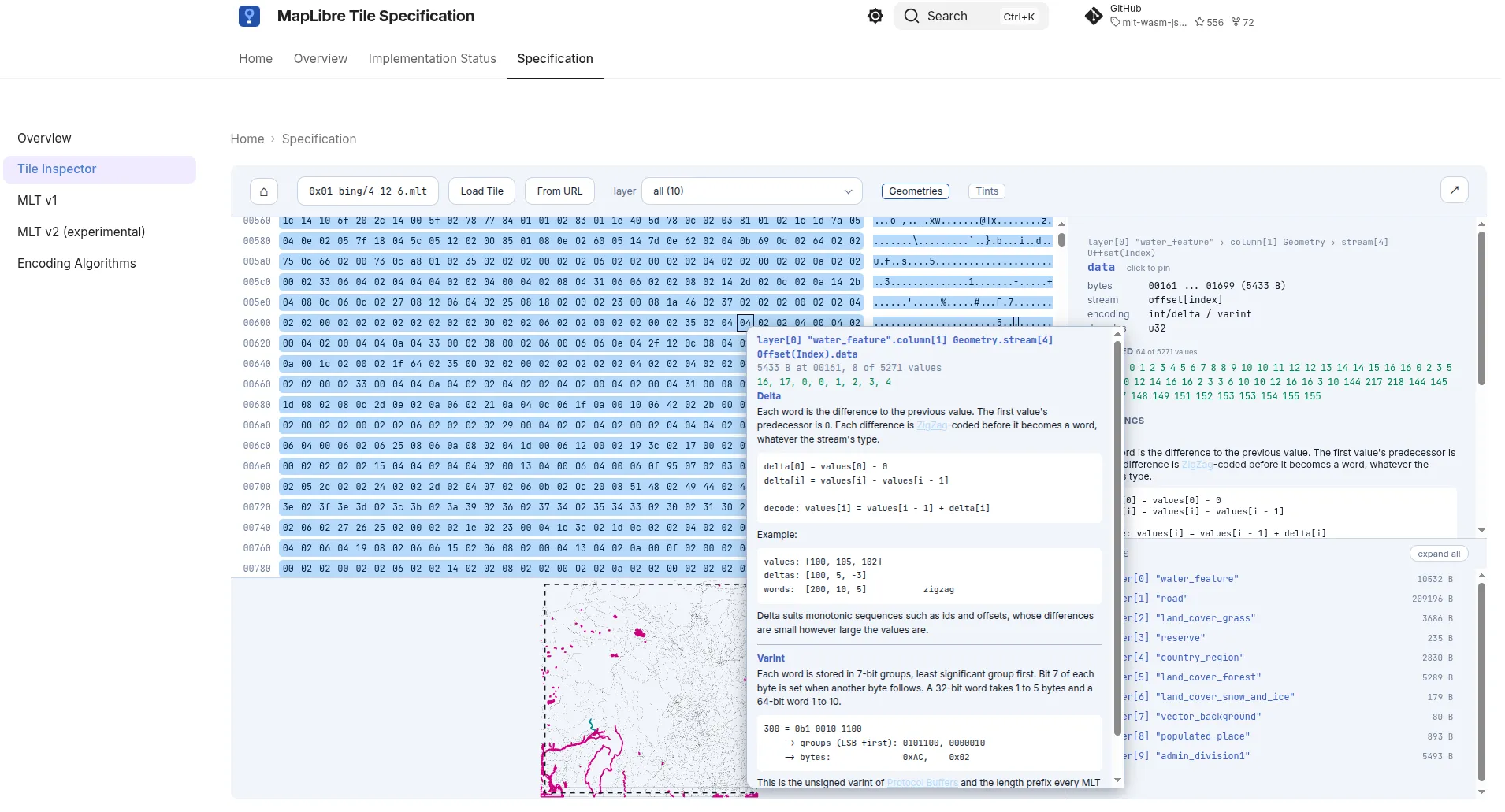Screen dimensions: 1505x812
Task: Open Encoding Algorithms sidebar page
Action: coord(76,264)
